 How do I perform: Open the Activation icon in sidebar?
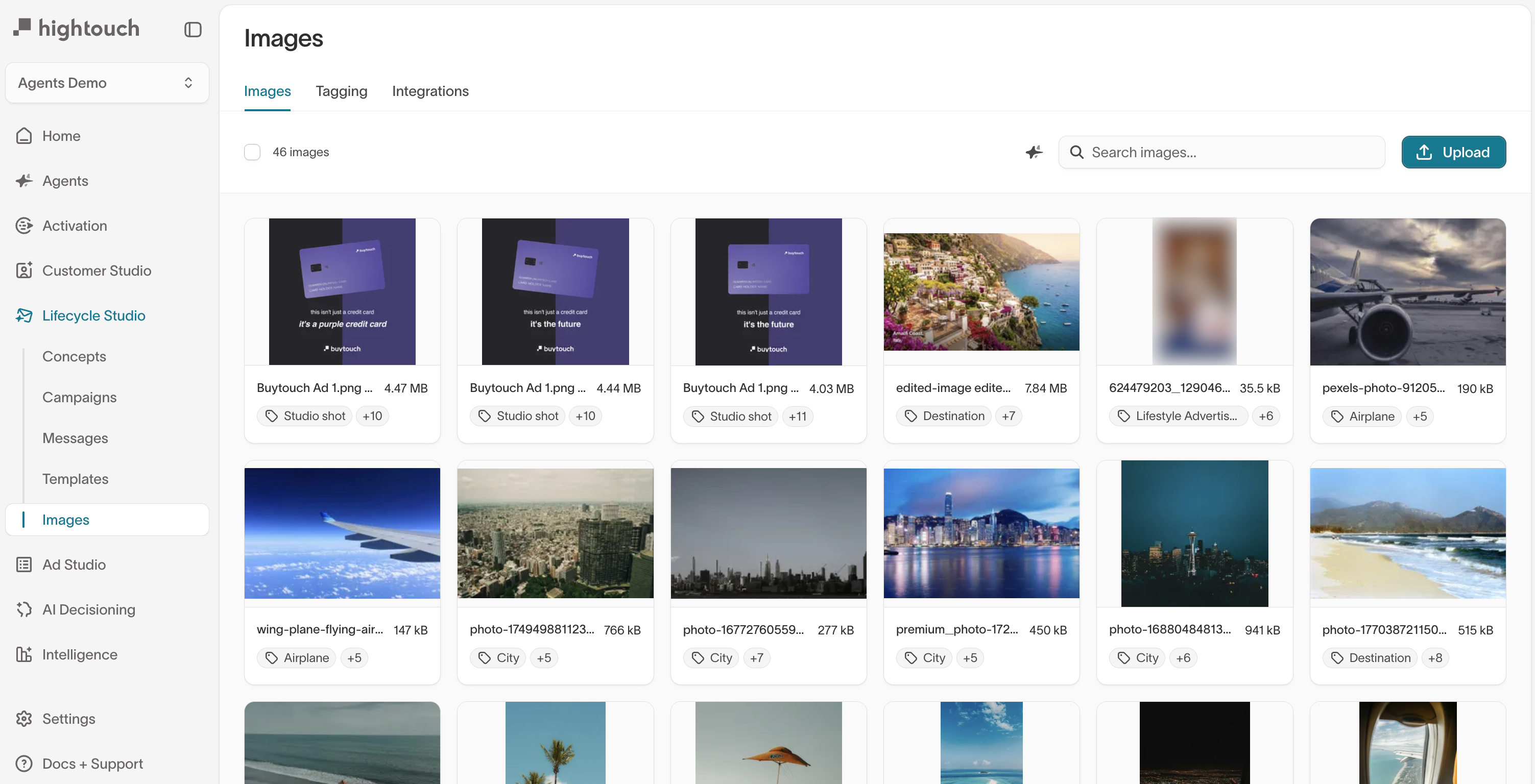point(24,226)
